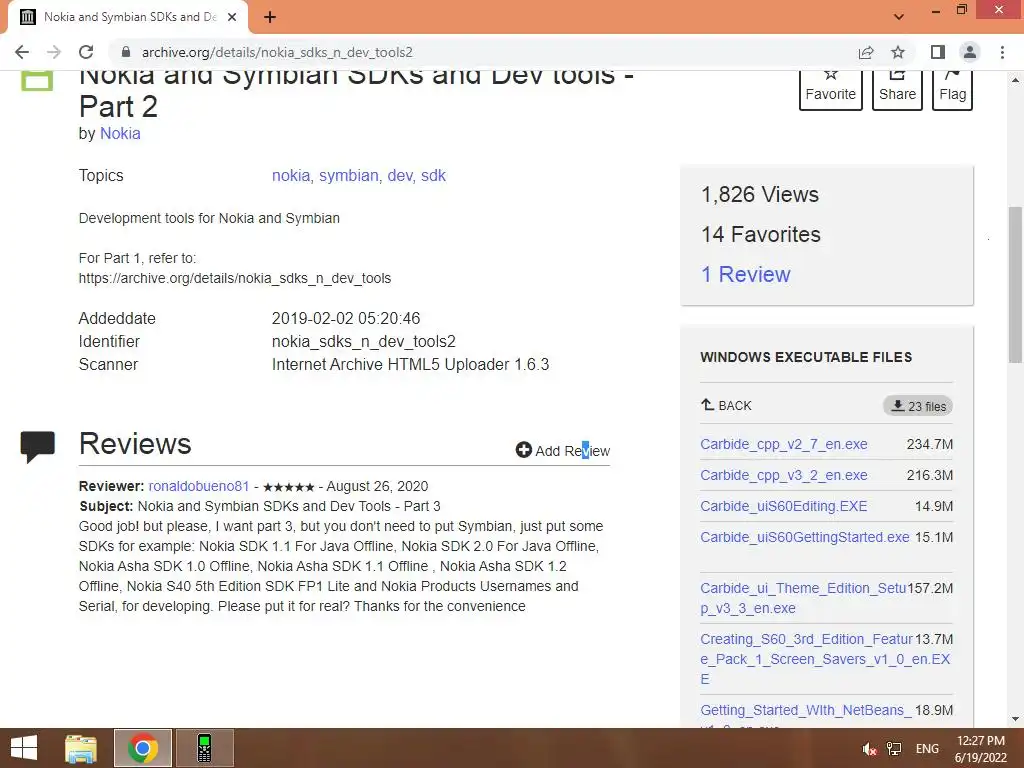This screenshot has height=768, width=1024.
Task: Click the scrollbar up arrow
Action: [1015, 80]
